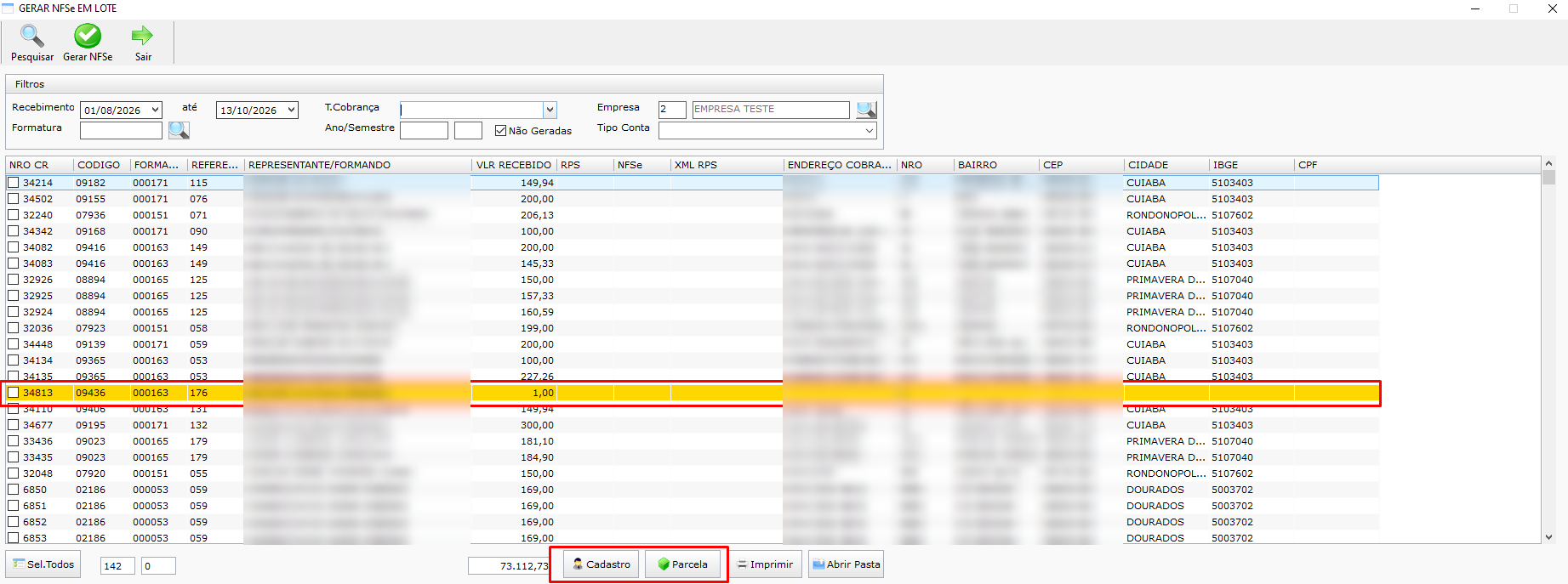Image resolution: width=1568 pixels, height=584 pixels.
Task: Click the Empresa code input field
Action: tap(672, 110)
